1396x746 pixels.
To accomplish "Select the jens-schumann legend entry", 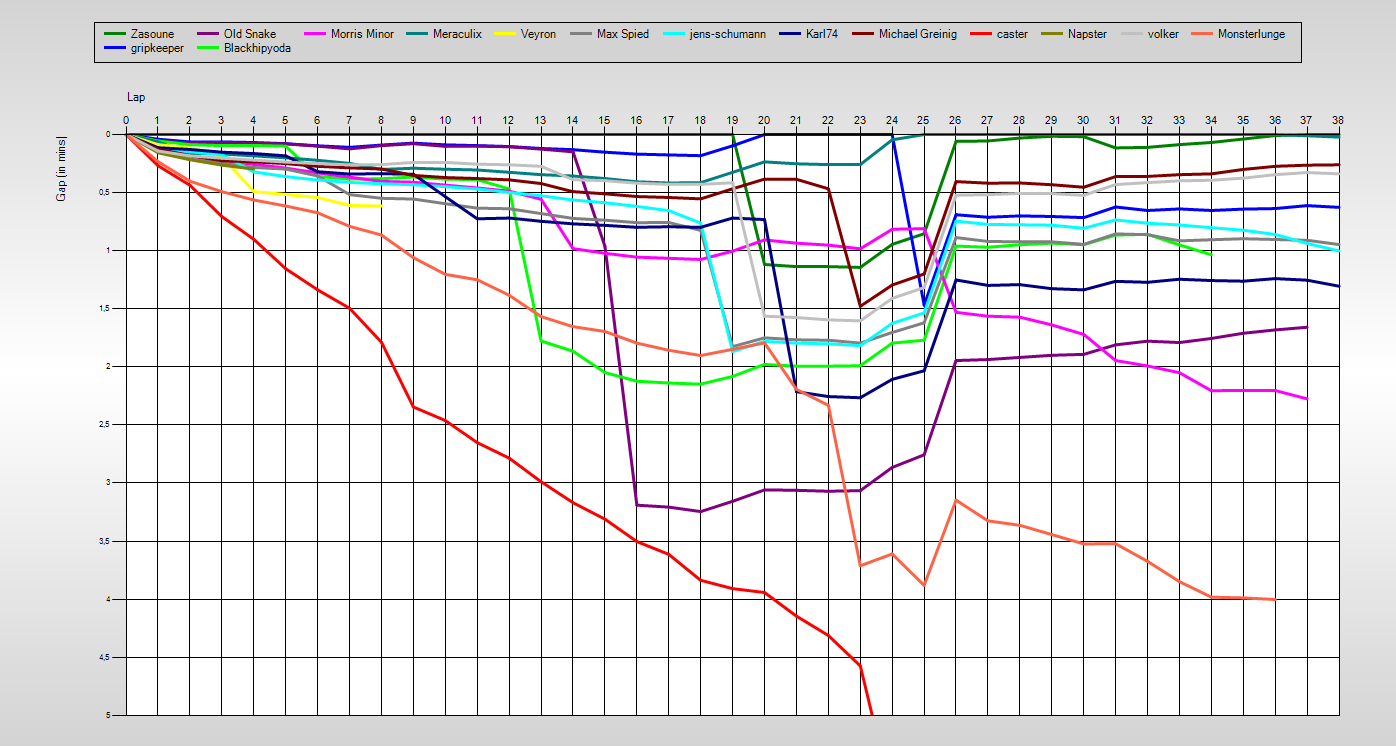I will (x=715, y=34).
